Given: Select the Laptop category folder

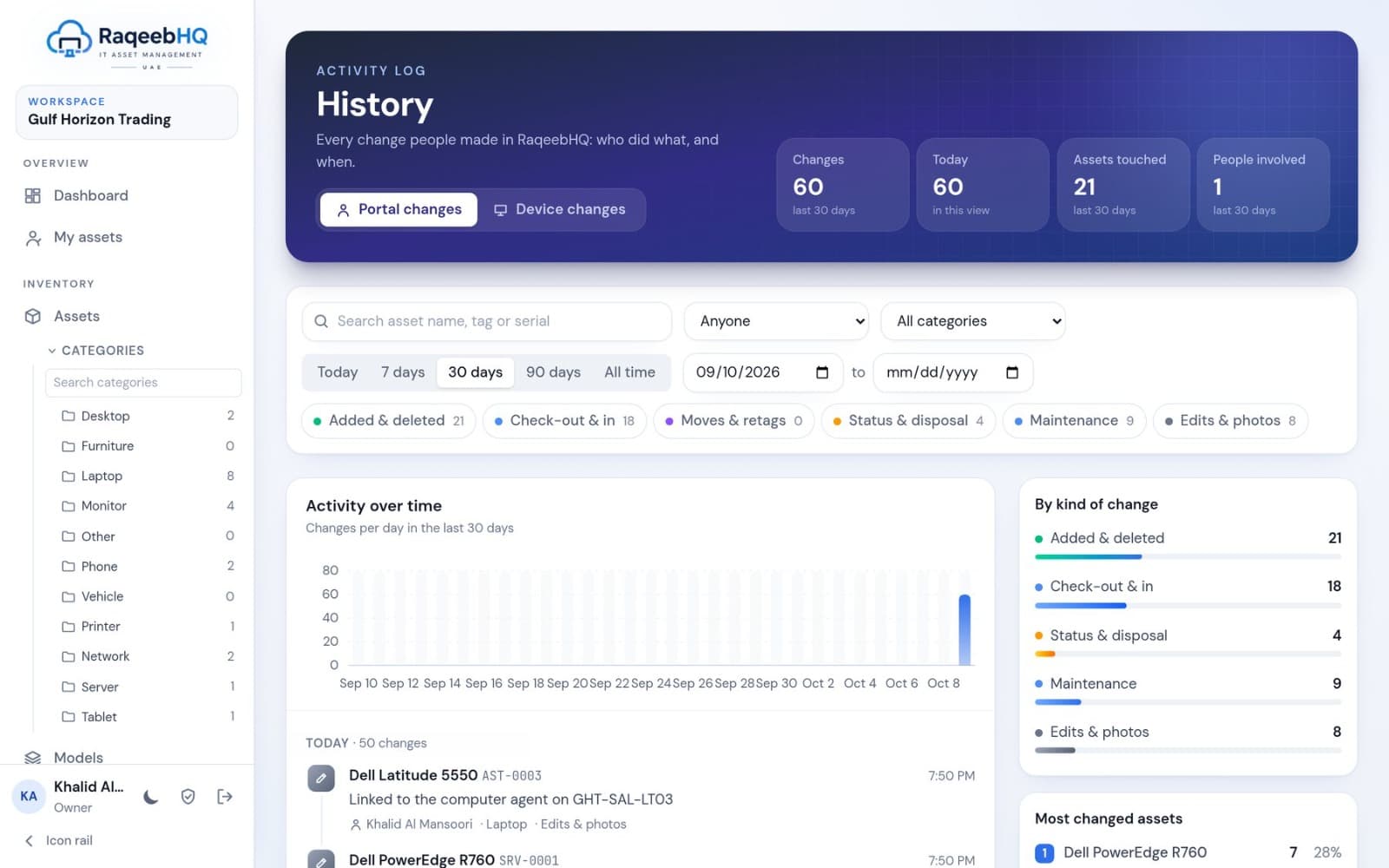Looking at the screenshot, I should [x=148, y=476].
